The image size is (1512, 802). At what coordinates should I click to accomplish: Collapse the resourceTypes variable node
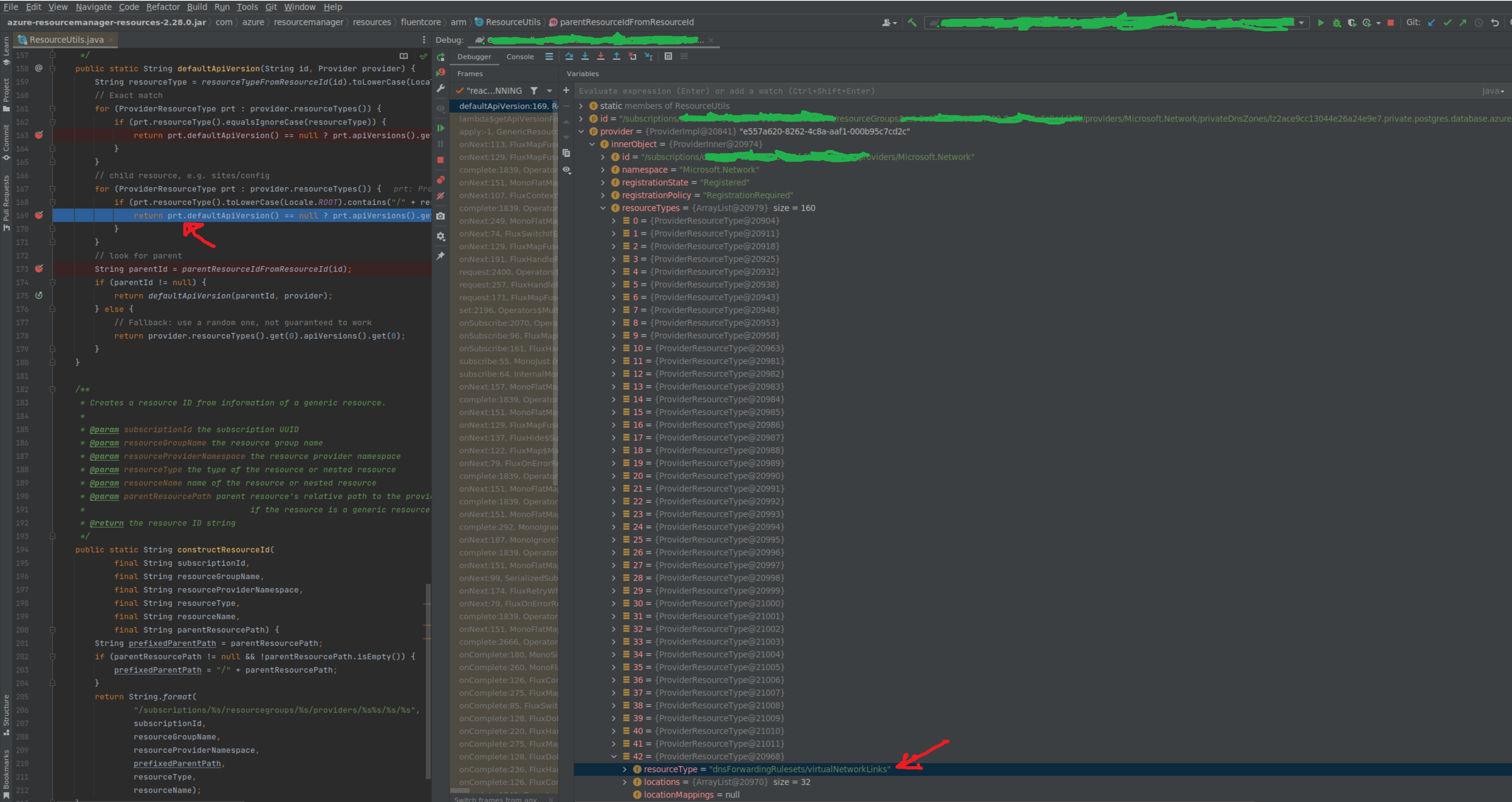(604, 208)
